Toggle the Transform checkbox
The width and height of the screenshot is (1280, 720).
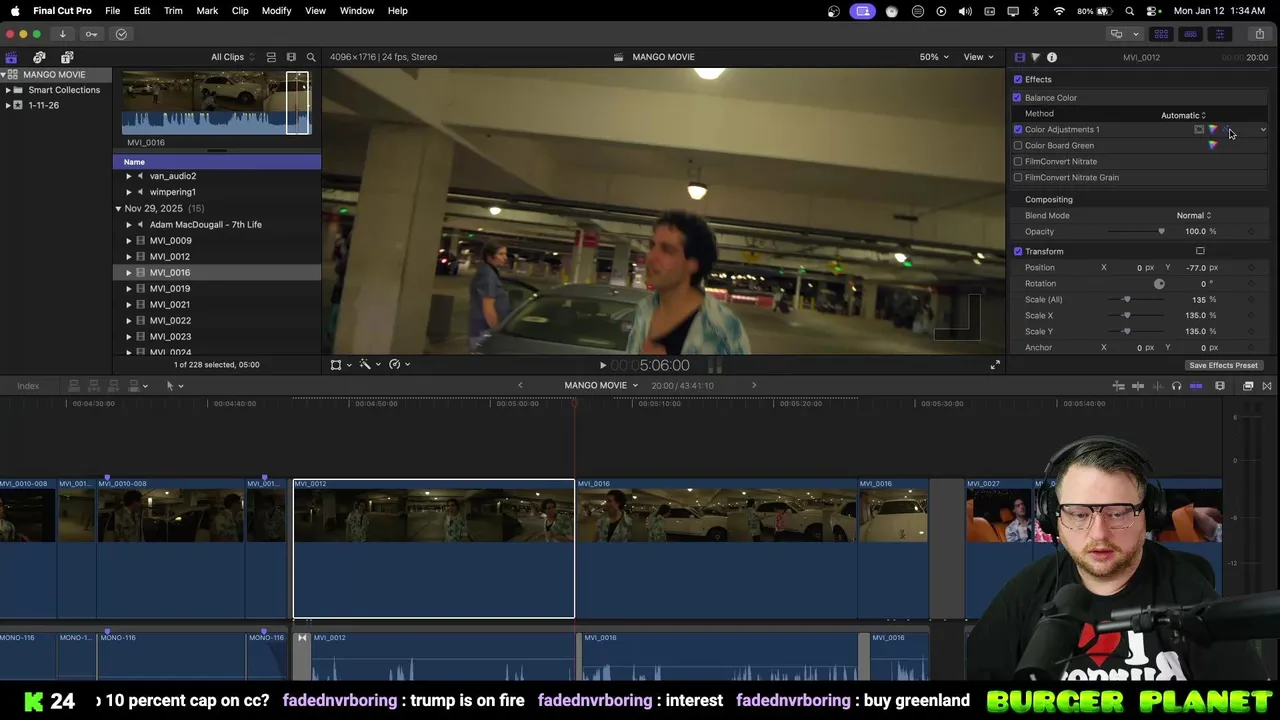[x=1018, y=251]
